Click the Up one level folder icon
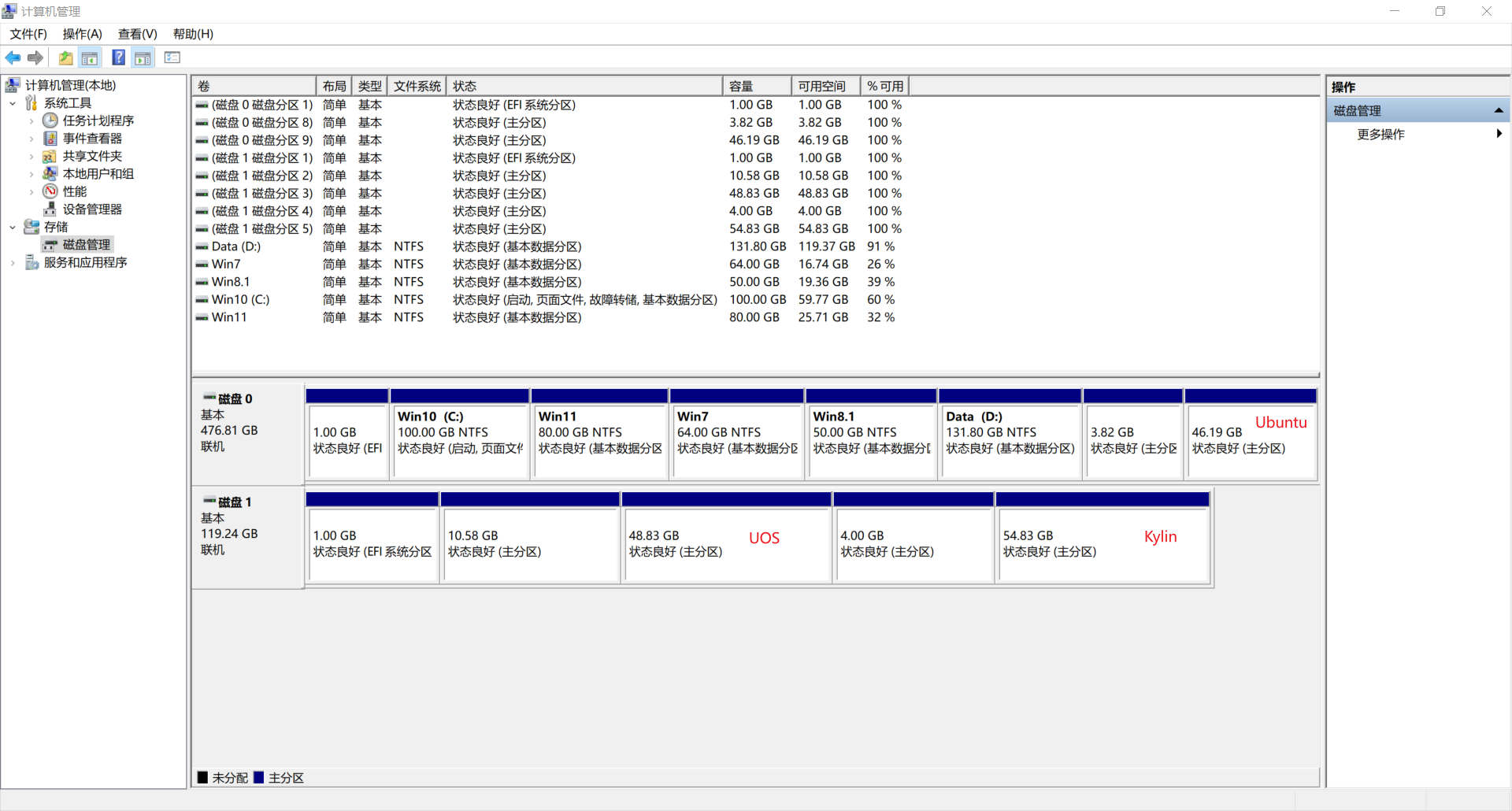This screenshot has width=1512, height=811. (65, 57)
